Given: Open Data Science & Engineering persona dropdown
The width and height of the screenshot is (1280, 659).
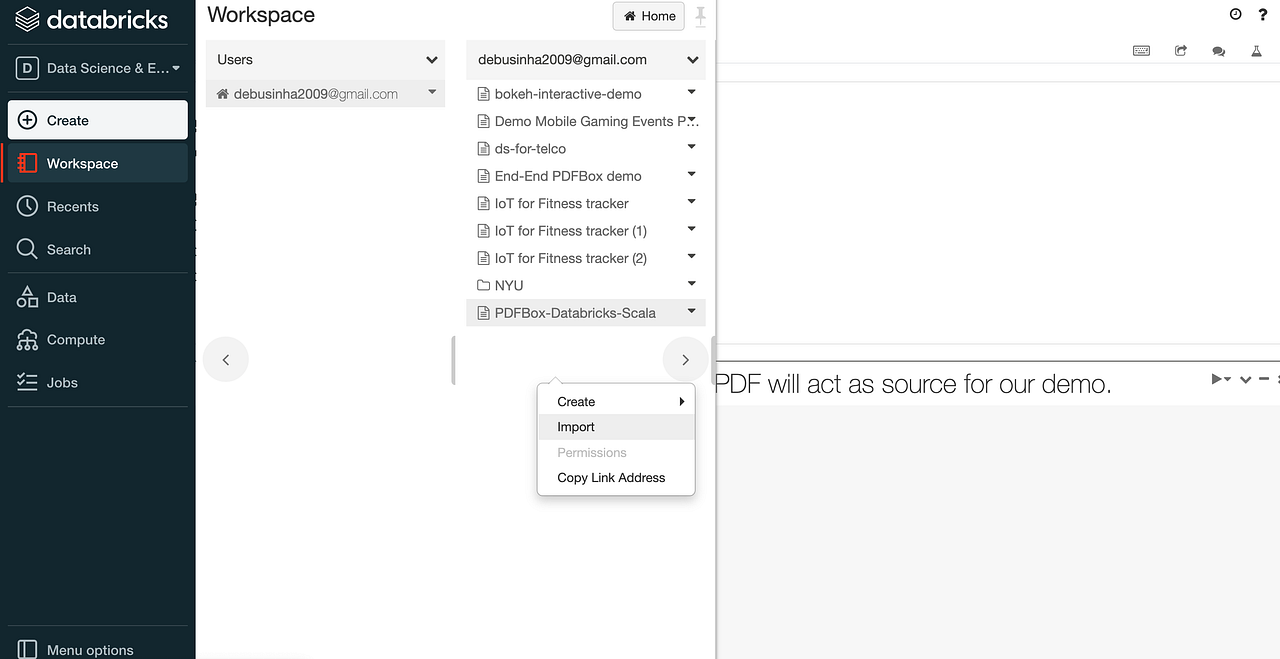Looking at the screenshot, I should 98,68.
